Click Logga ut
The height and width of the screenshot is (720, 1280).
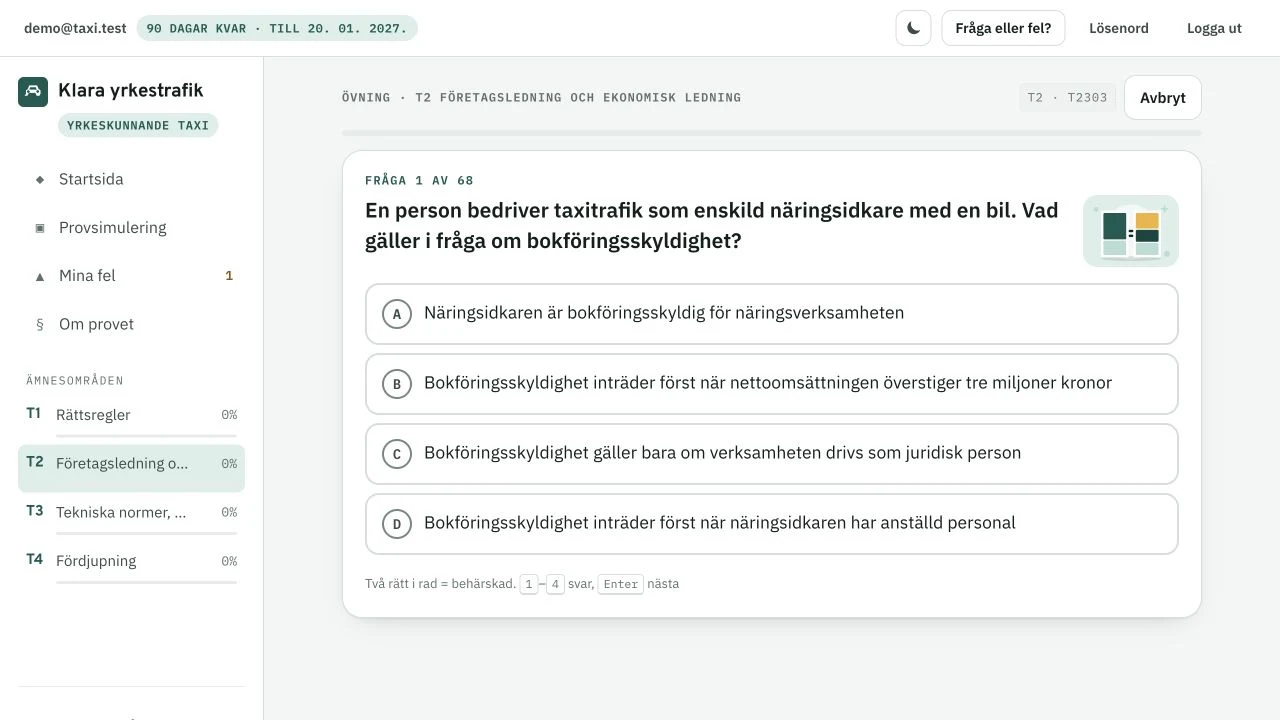click(x=1214, y=28)
